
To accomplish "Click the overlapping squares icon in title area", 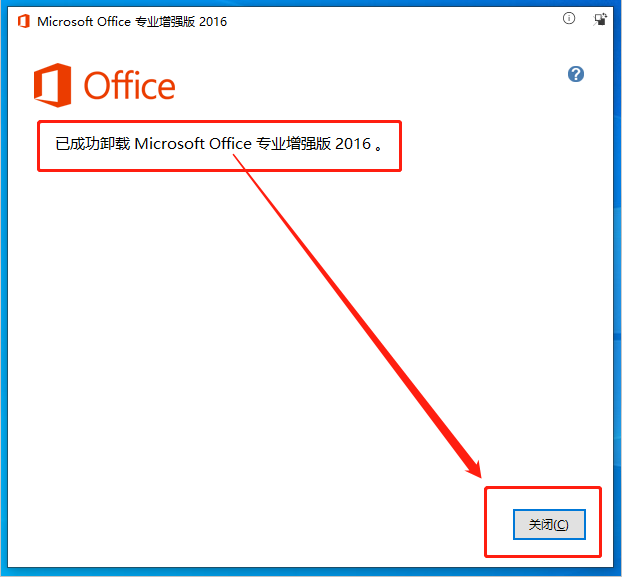I will (x=600, y=19).
